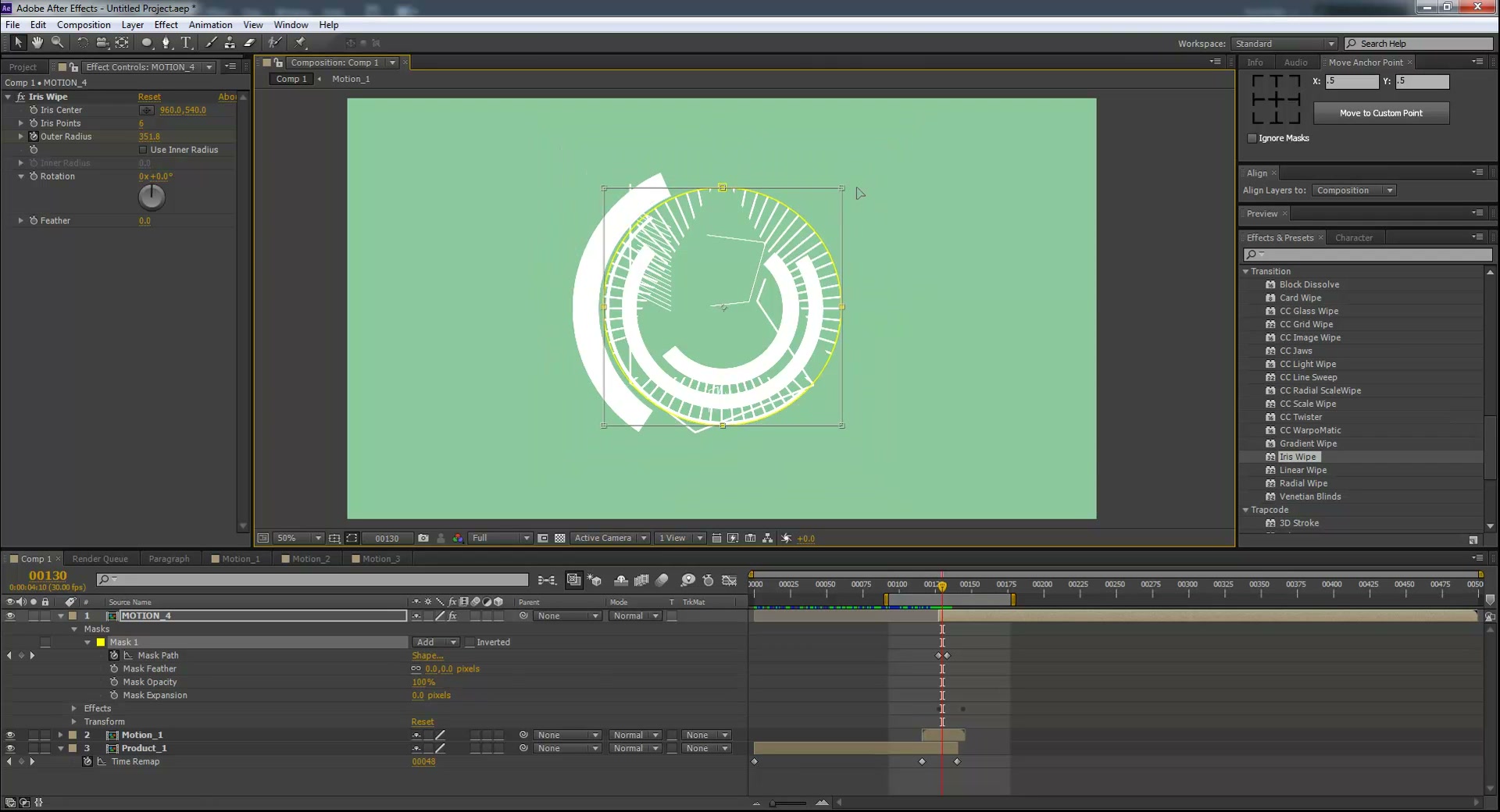Screen dimensions: 1500x812
Task: Open the 1 View layout dropdown
Action: point(680,538)
